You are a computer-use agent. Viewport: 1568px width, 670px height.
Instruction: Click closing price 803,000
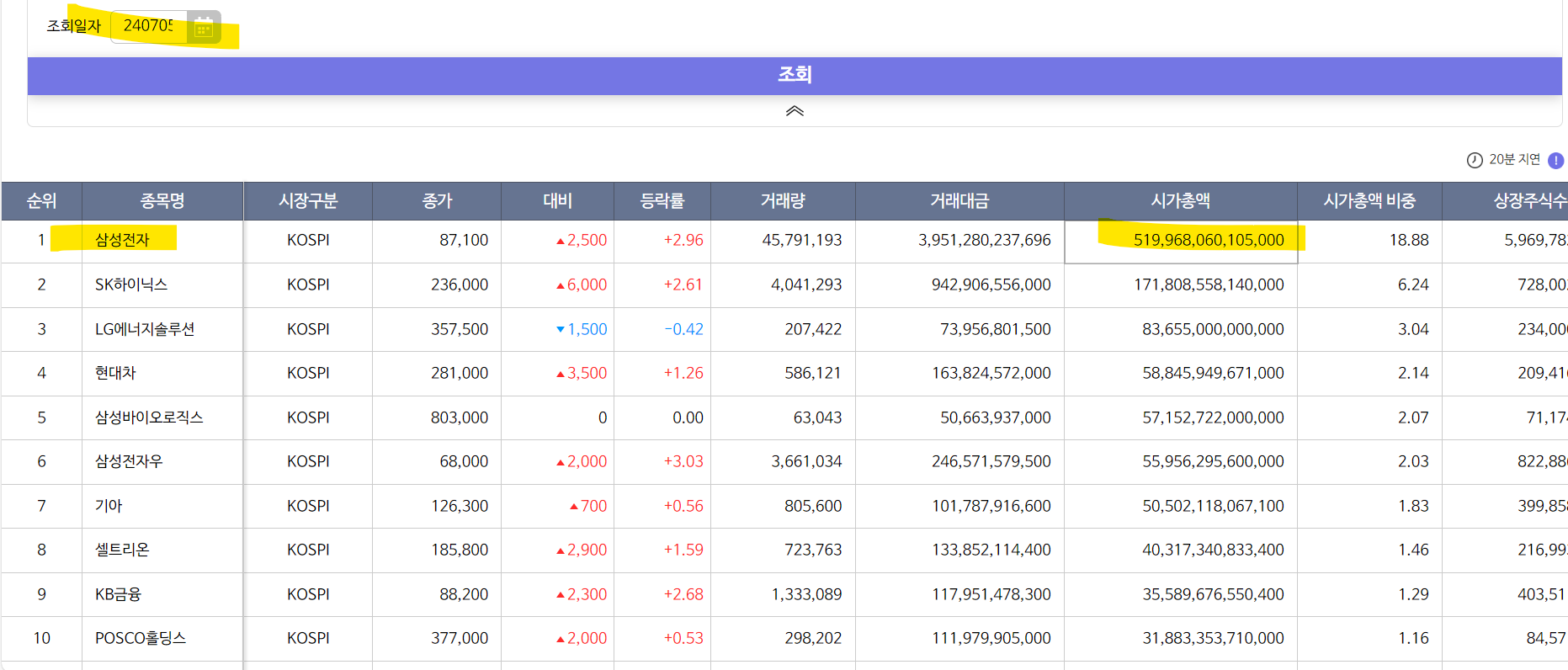point(460,417)
